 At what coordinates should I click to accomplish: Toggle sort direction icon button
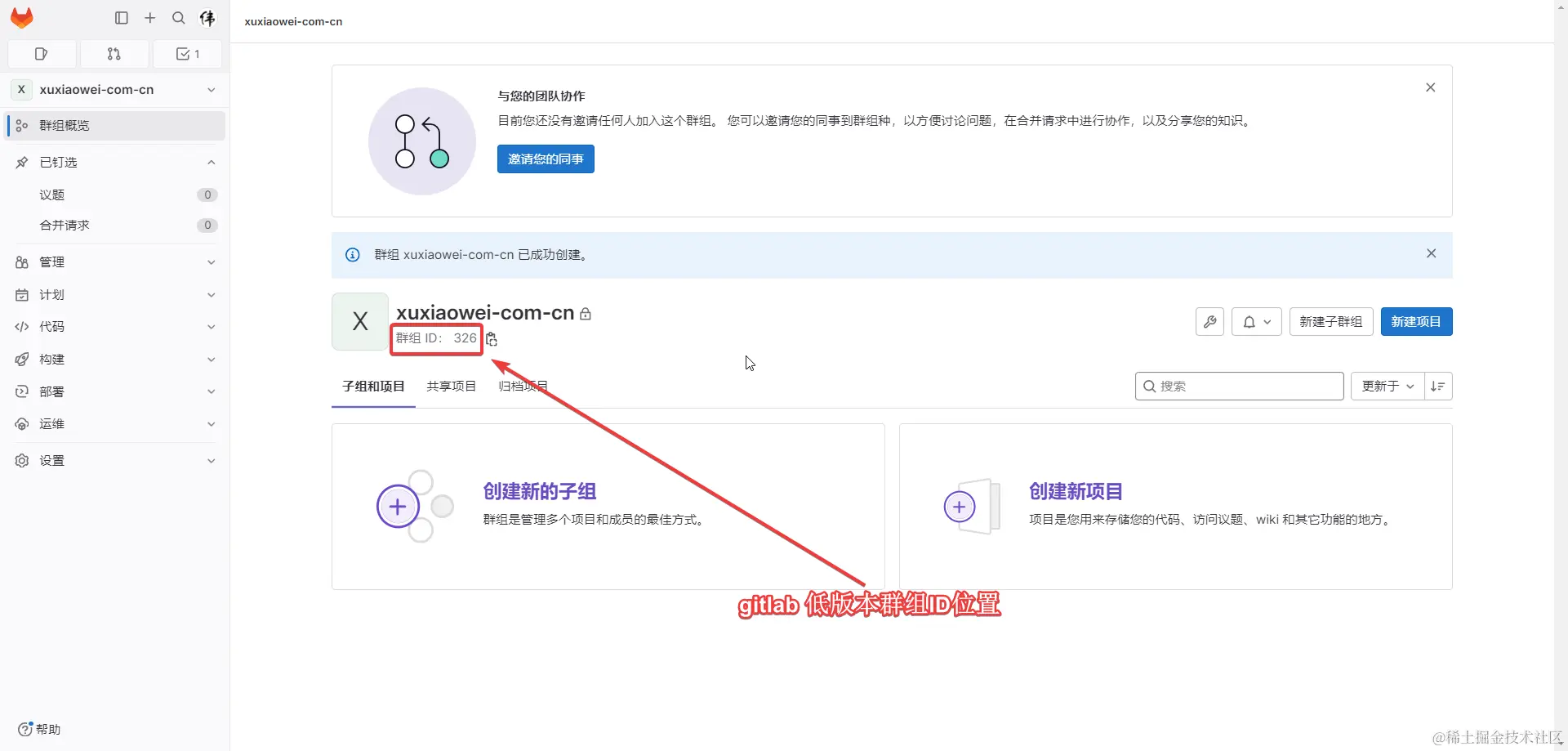click(1438, 387)
